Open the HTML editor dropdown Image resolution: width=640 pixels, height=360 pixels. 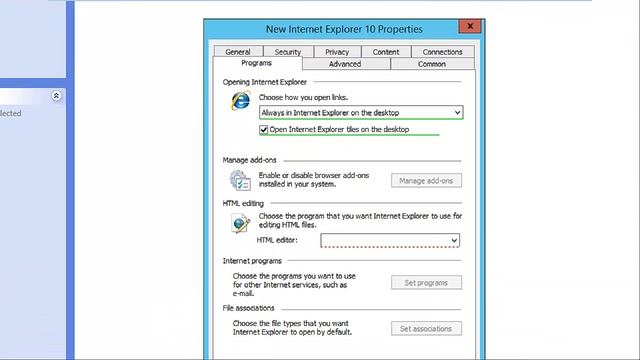click(x=390, y=240)
